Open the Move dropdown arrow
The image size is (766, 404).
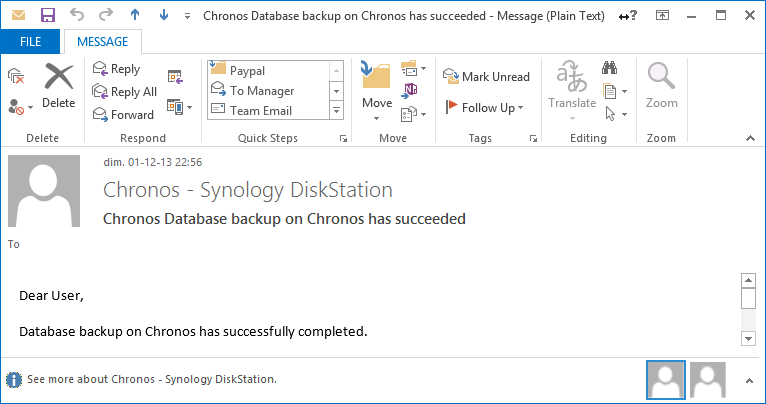(377, 118)
